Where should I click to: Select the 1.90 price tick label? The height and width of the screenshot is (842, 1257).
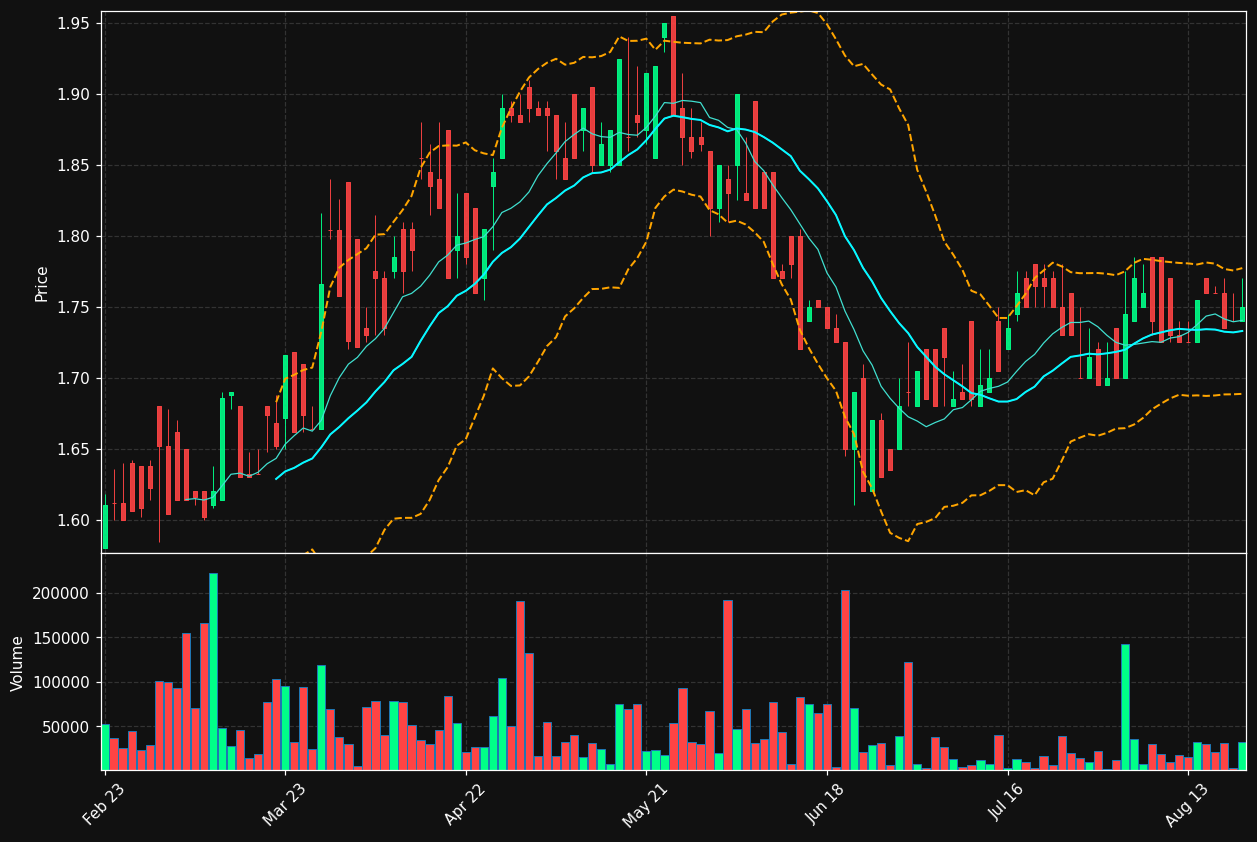(74, 94)
